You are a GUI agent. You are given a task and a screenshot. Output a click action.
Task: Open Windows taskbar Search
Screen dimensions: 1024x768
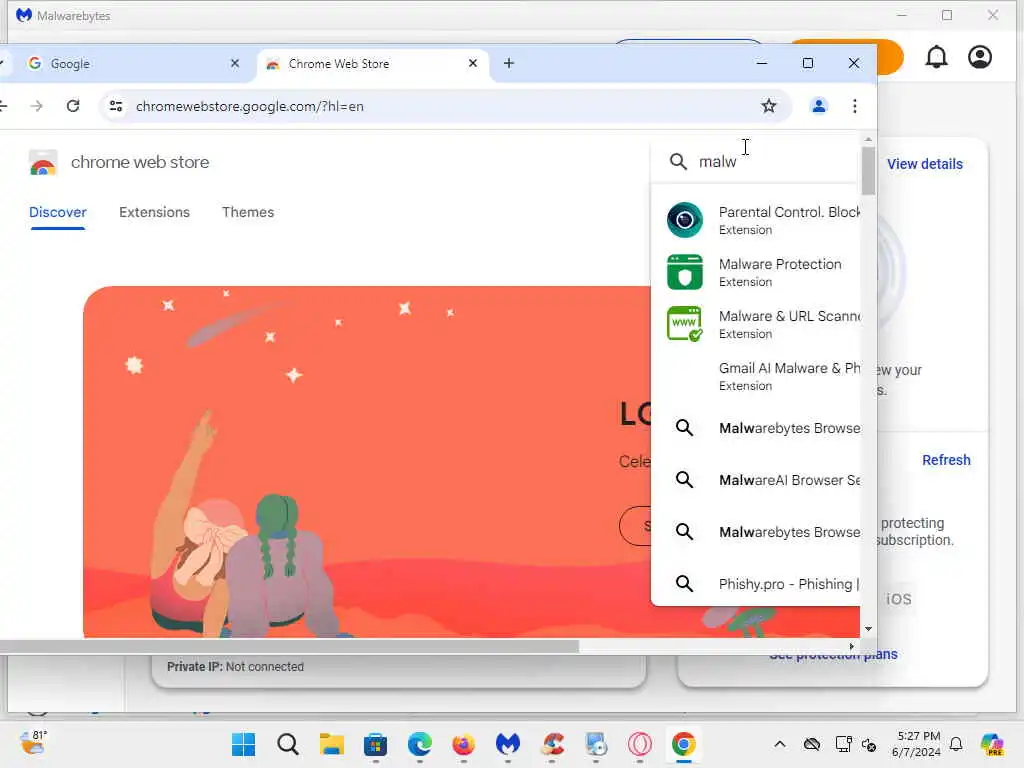(x=287, y=744)
